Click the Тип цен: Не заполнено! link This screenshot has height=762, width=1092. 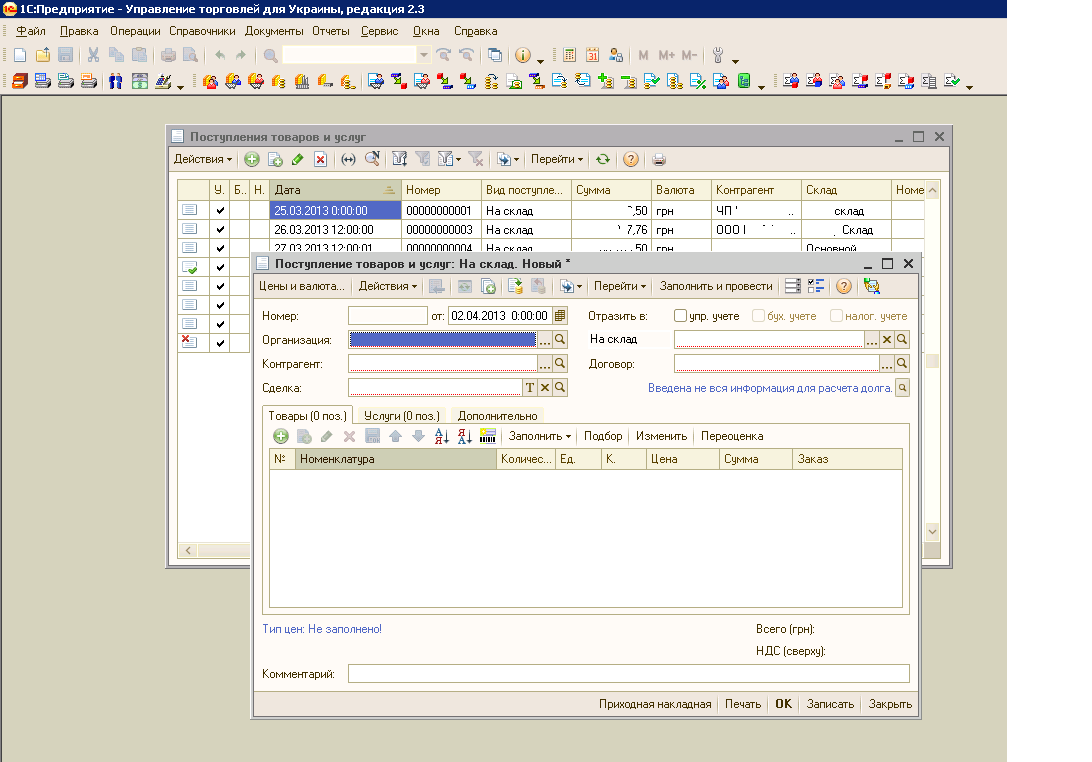tap(322, 629)
